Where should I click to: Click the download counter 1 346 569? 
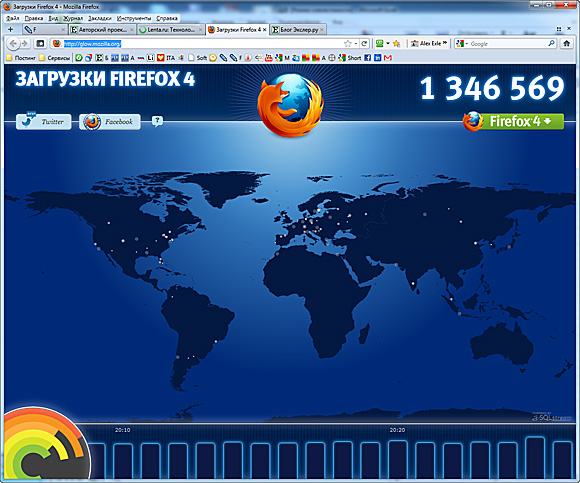coord(492,88)
